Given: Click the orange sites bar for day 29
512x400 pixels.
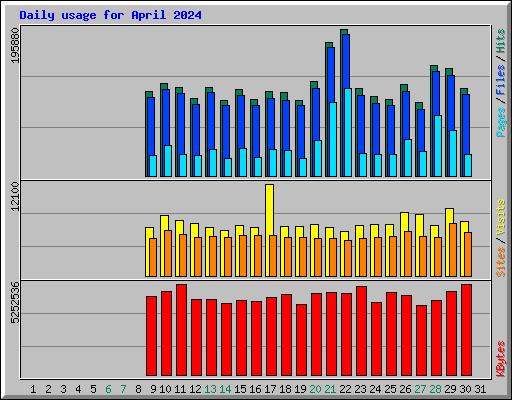Looking at the screenshot, I should 453,250.
